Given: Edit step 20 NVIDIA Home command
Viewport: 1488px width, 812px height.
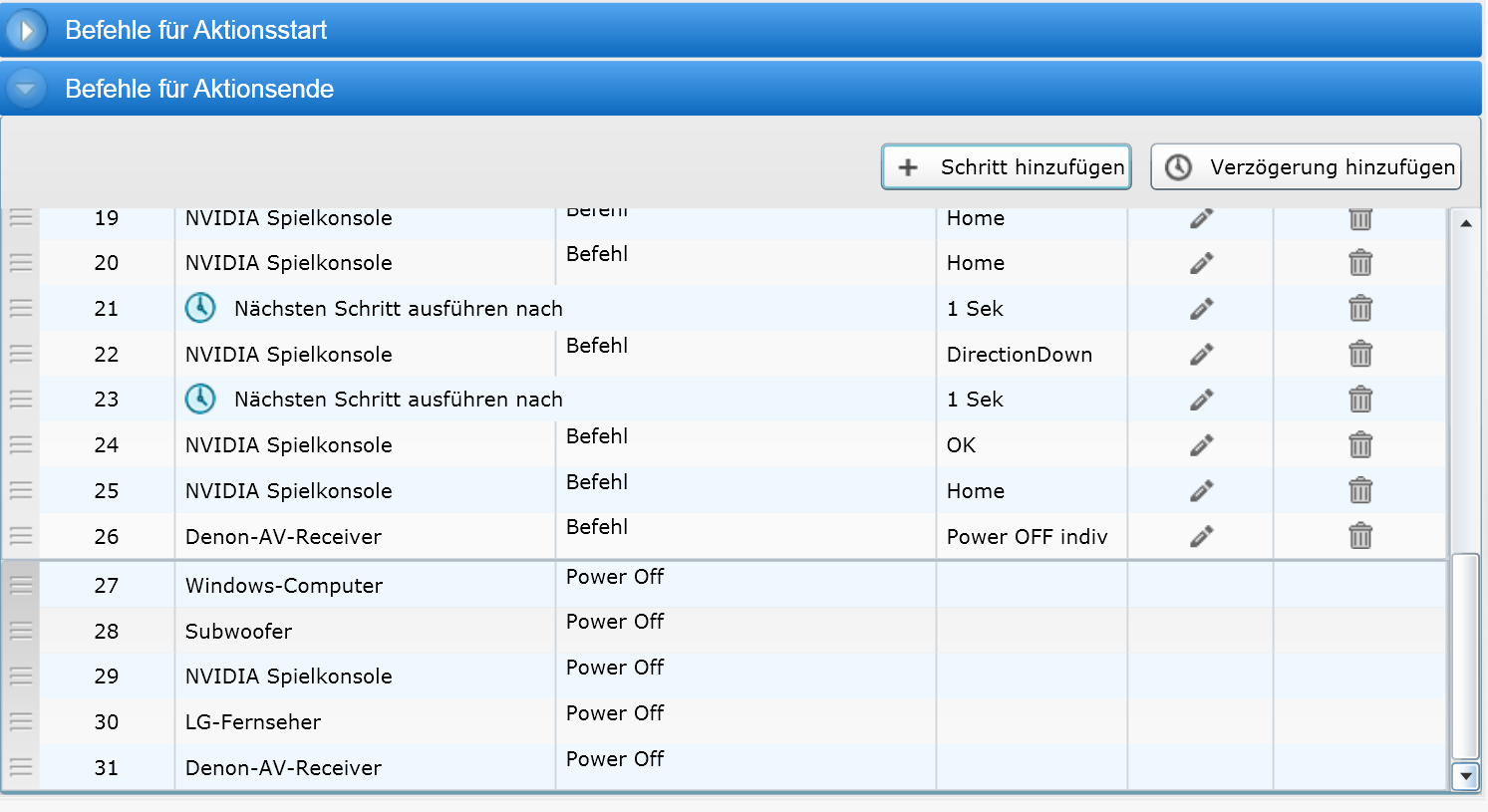Looking at the screenshot, I should 1201,263.
